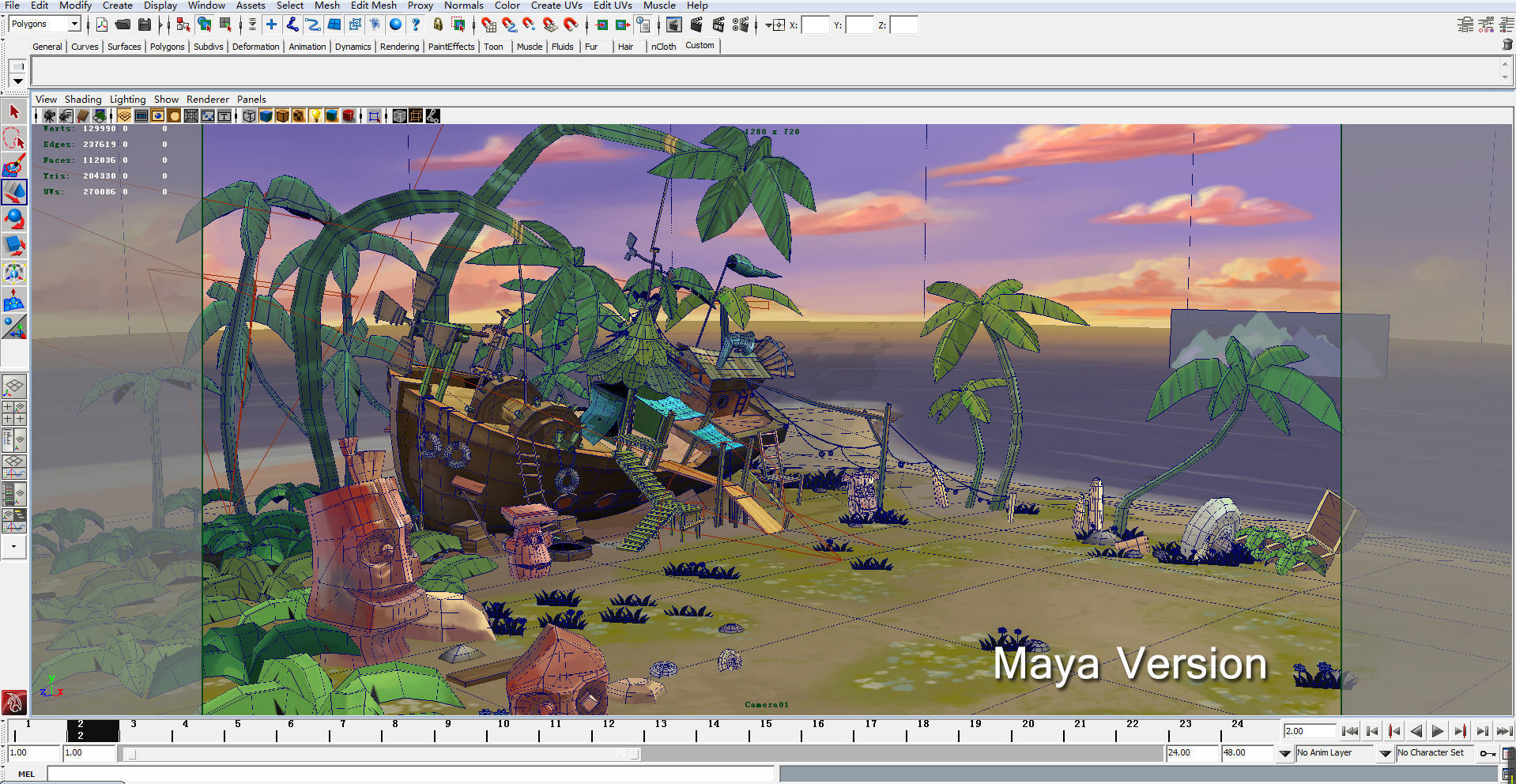Click the lock selection icon

[x=437, y=24]
